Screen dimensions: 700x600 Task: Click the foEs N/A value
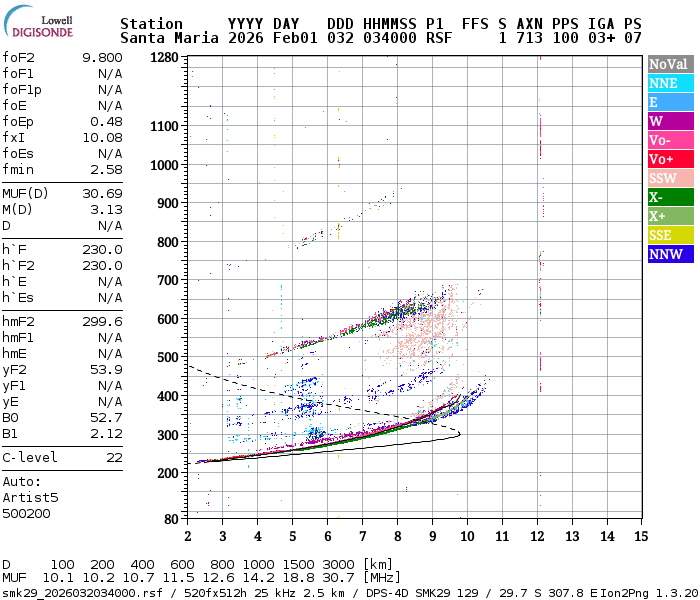coord(110,154)
